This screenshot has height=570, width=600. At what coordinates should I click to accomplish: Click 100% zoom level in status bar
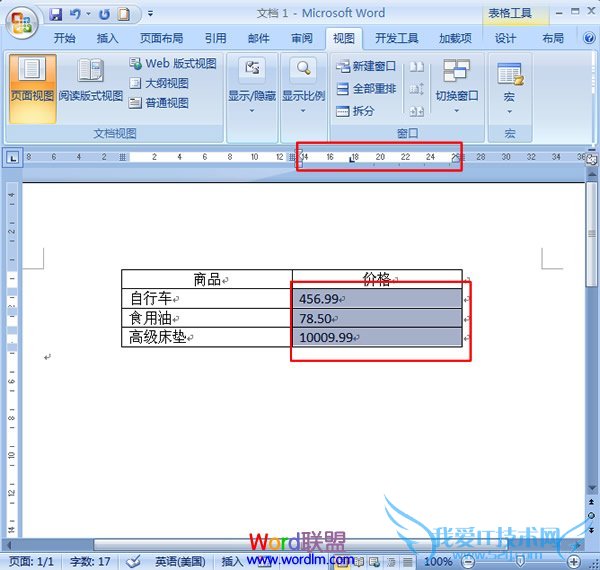[x=438, y=561]
